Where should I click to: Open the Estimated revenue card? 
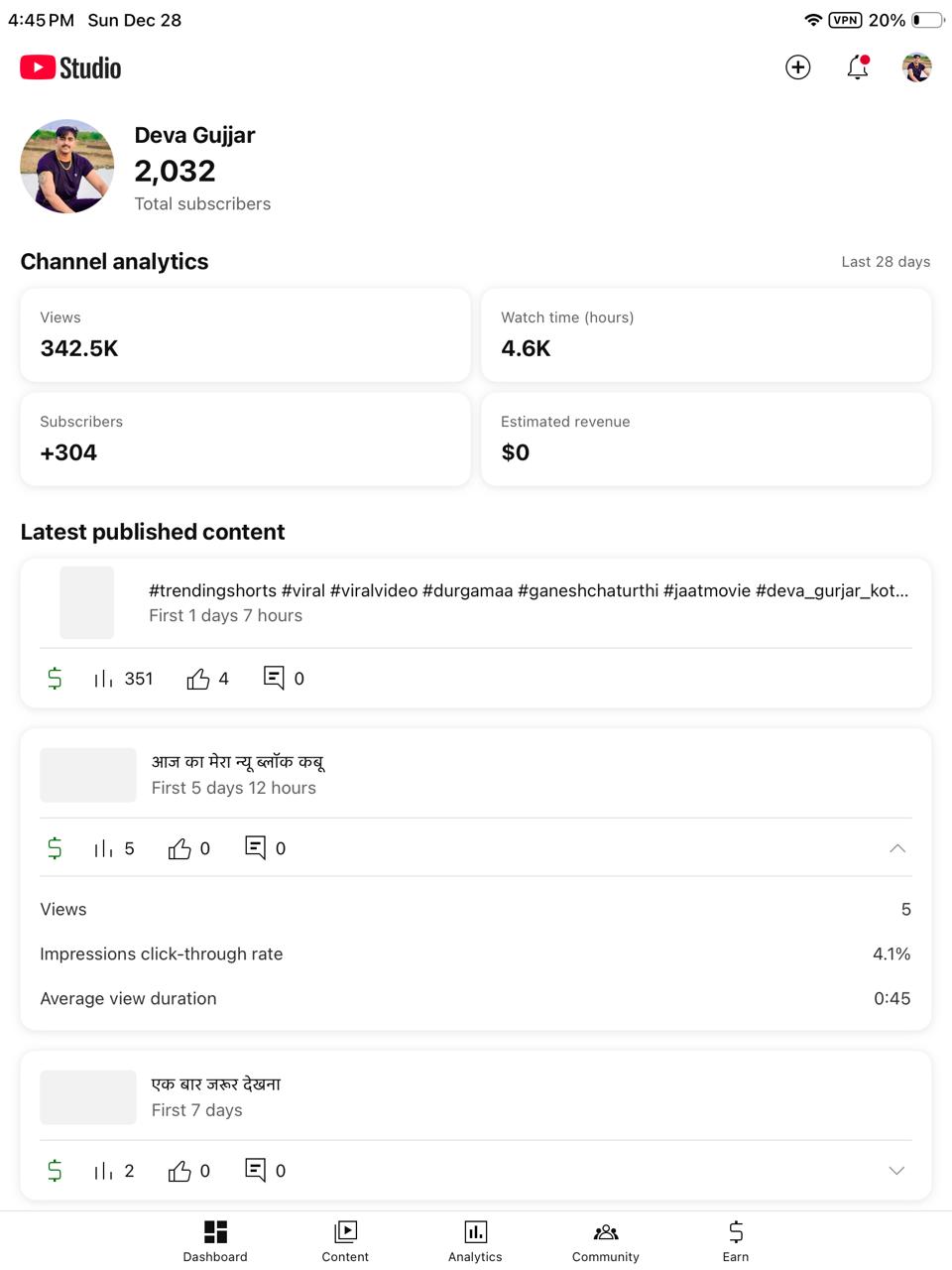click(706, 440)
